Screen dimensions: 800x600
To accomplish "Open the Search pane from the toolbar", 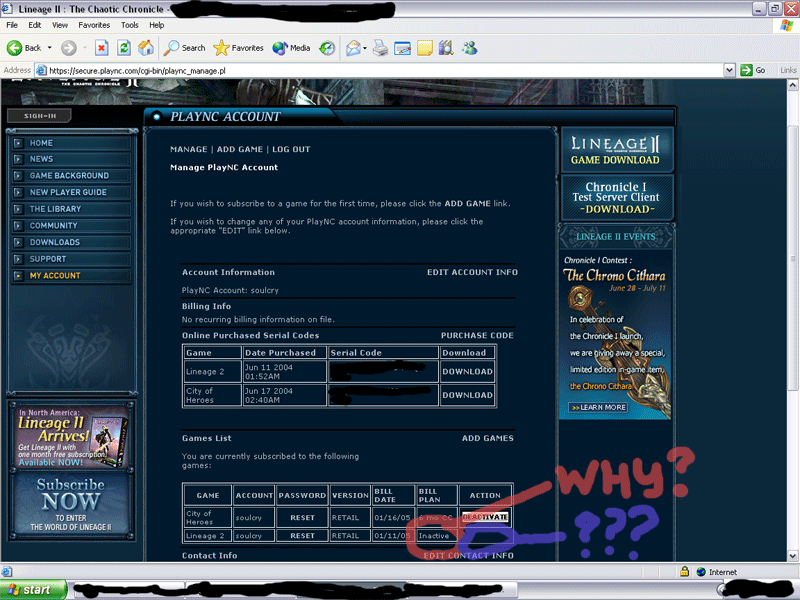I will tap(184, 48).
